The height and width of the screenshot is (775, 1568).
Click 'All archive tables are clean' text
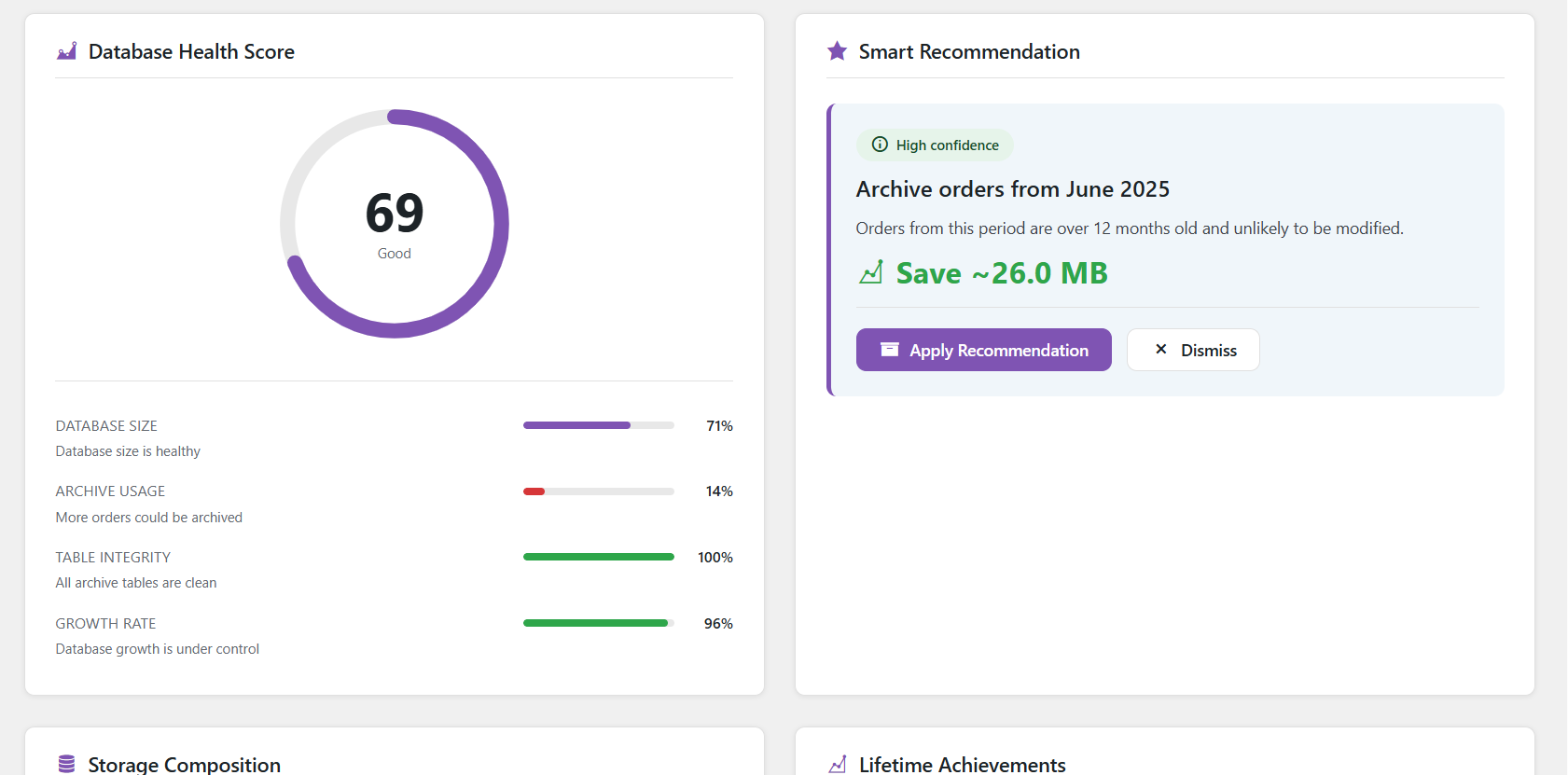pos(136,583)
